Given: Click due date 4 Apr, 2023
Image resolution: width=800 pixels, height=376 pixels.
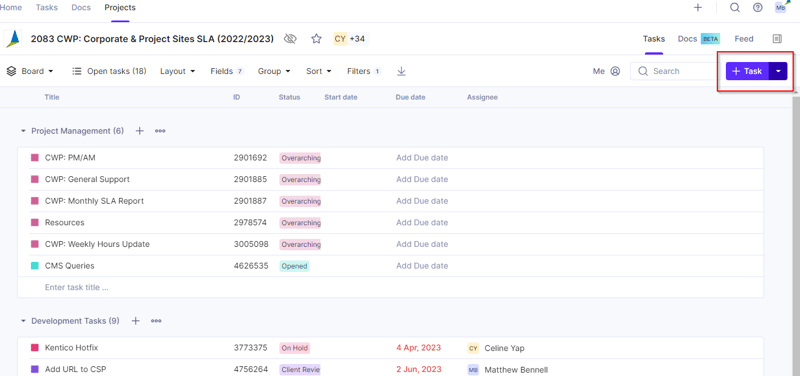Looking at the screenshot, I should 418,348.
